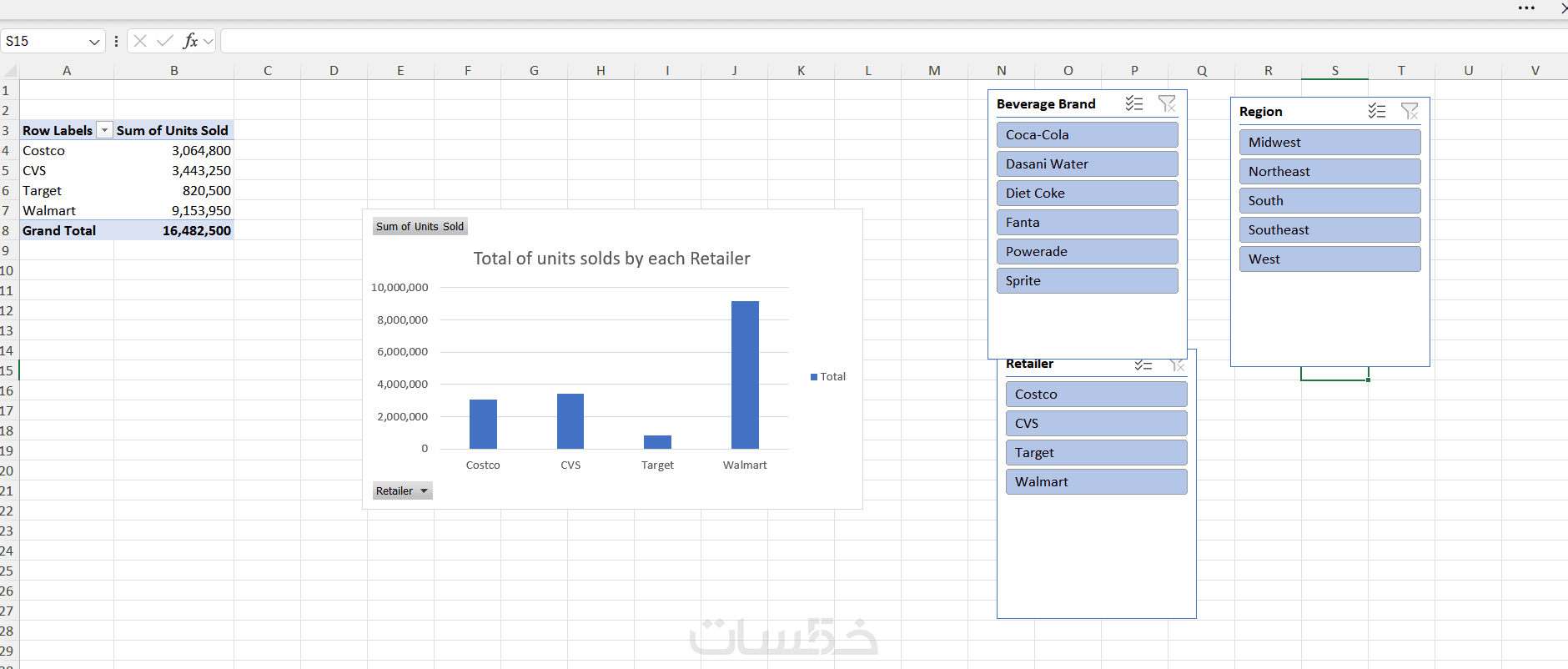This screenshot has height=669, width=1568.
Task: Click the Insert Function fx icon
Action: (190, 41)
